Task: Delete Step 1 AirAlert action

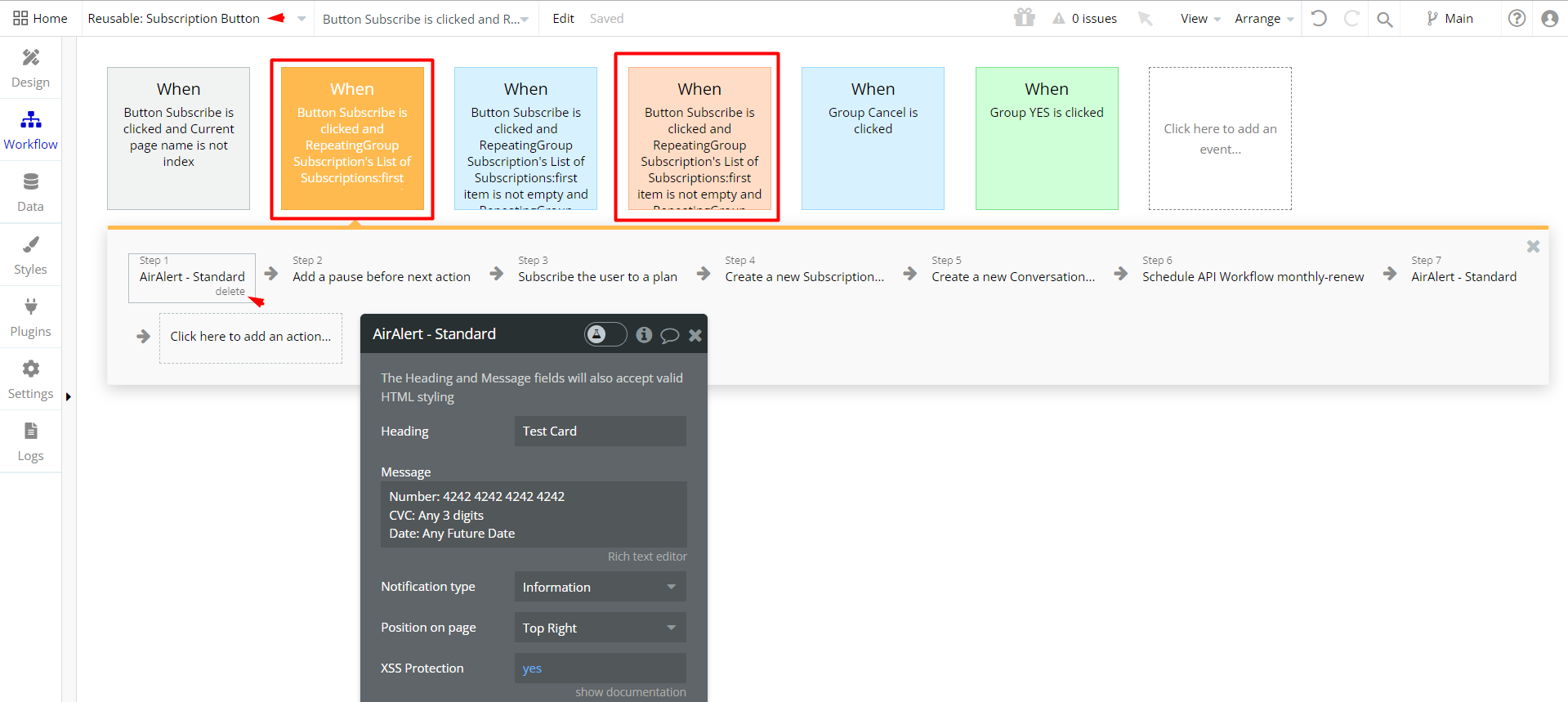Action: click(x=230, y=292)
